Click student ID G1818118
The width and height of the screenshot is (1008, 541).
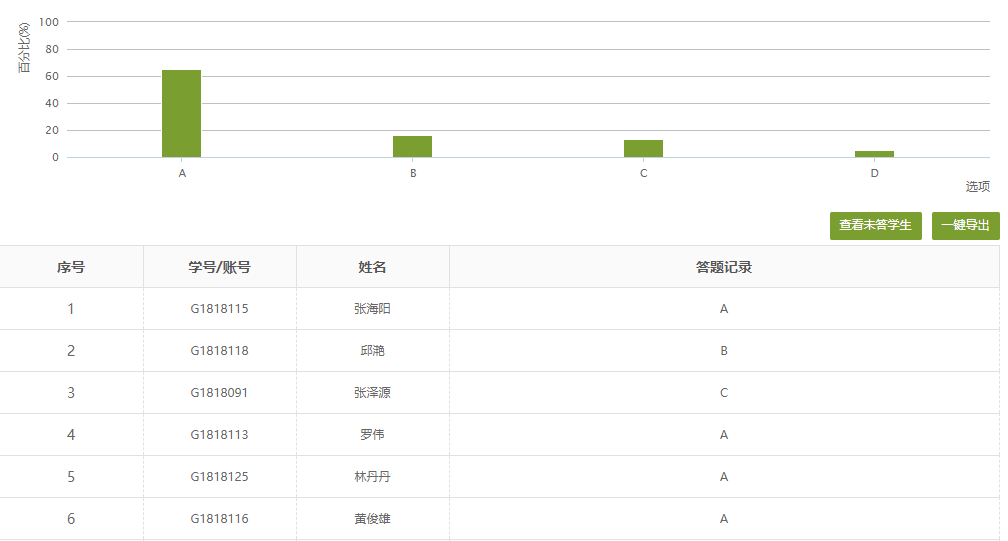[219, 351]
